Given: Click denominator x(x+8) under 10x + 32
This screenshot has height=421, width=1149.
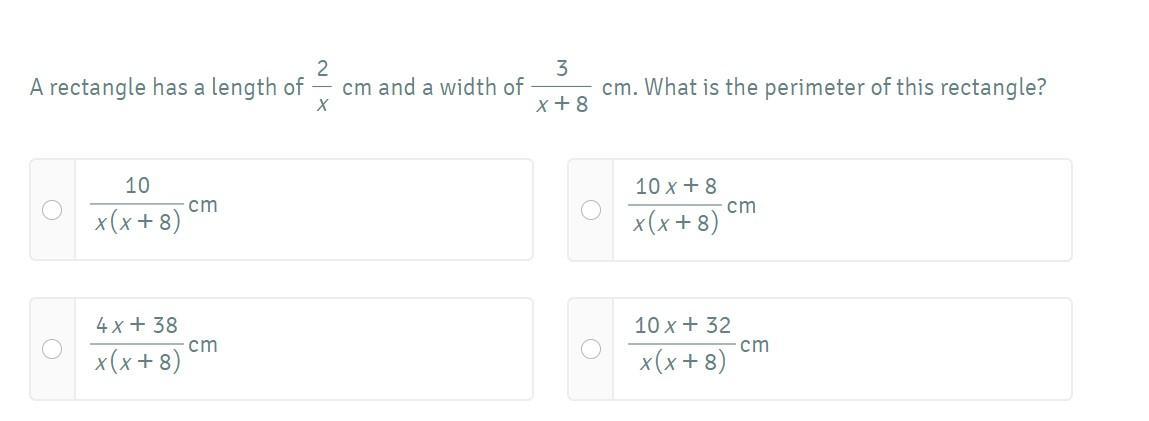Looking at the screenshot, I should pos(682,362).
